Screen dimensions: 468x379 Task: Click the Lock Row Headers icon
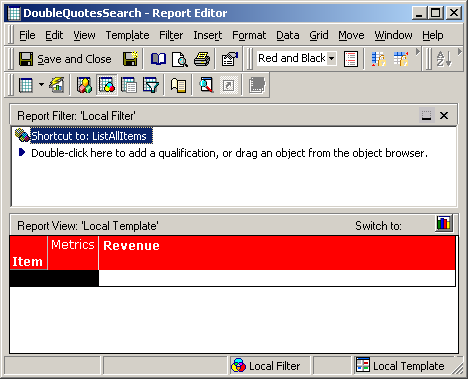point(378,59)
